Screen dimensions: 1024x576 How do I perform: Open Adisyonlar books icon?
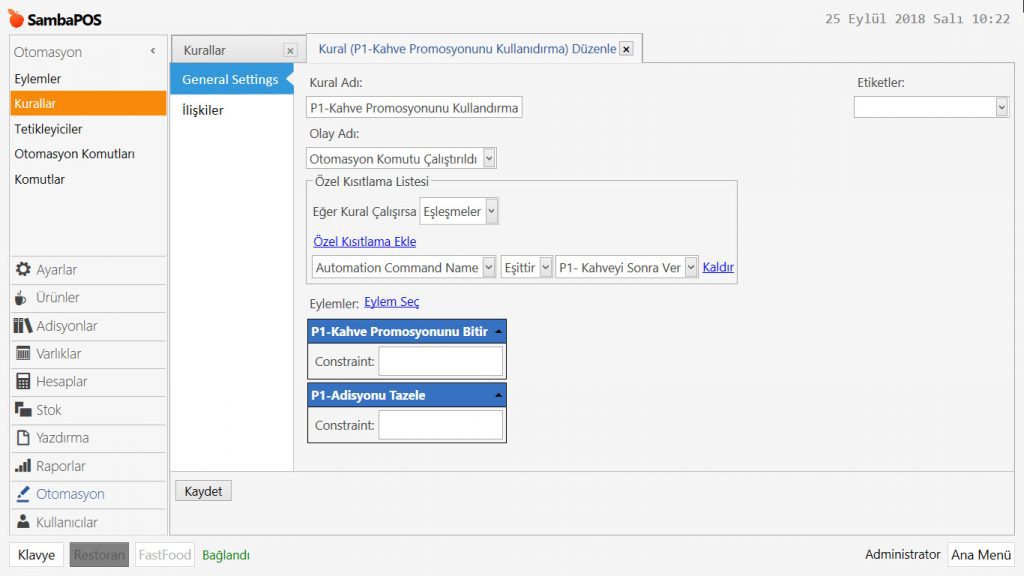click(x=23, y=326)
